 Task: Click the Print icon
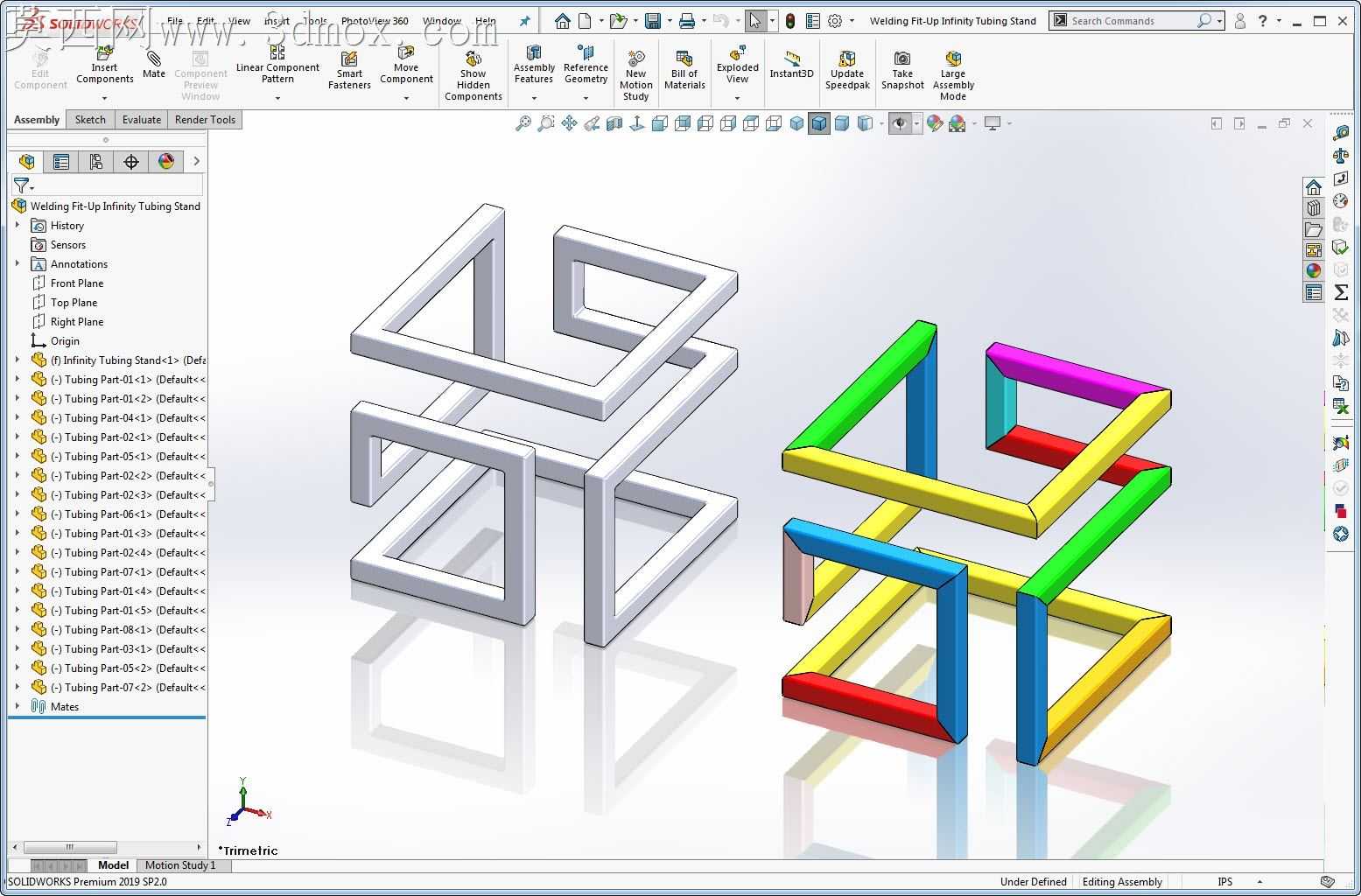[688, 21]
